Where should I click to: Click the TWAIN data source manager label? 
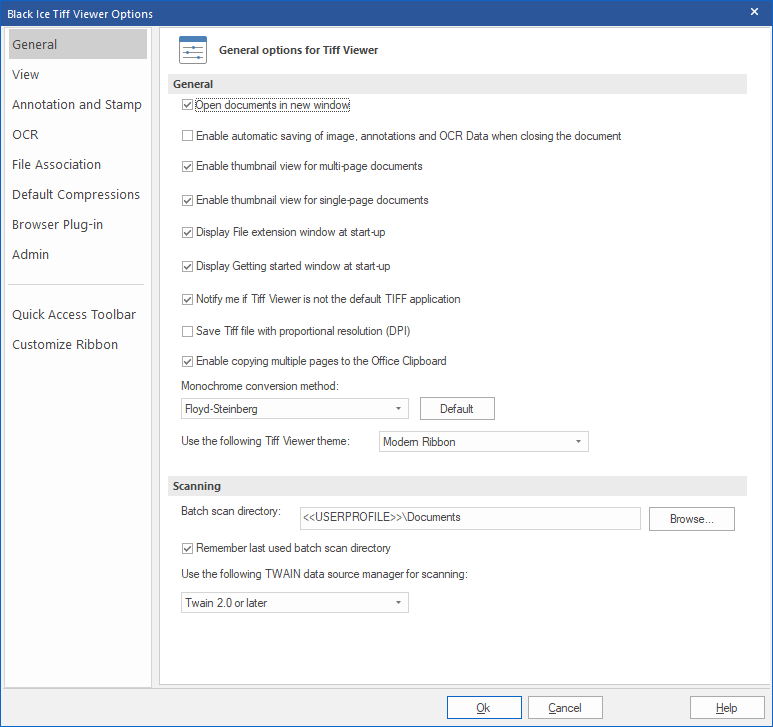324,574
